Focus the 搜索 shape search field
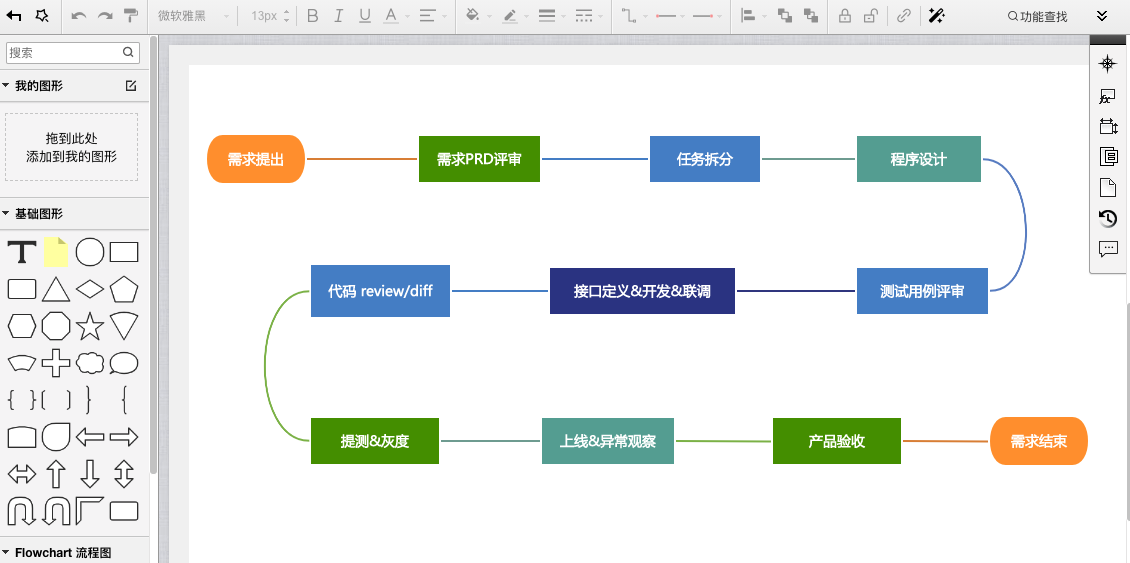1130x563 pixels. (71, 52)
